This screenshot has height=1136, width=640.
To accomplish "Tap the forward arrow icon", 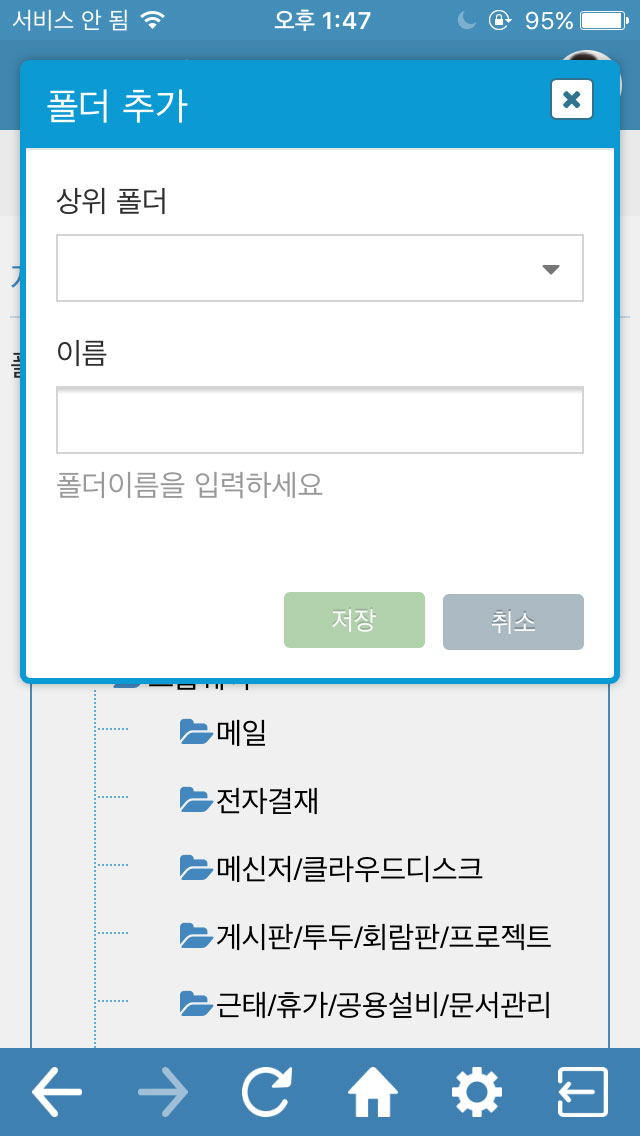I will tap(163, 1091).
